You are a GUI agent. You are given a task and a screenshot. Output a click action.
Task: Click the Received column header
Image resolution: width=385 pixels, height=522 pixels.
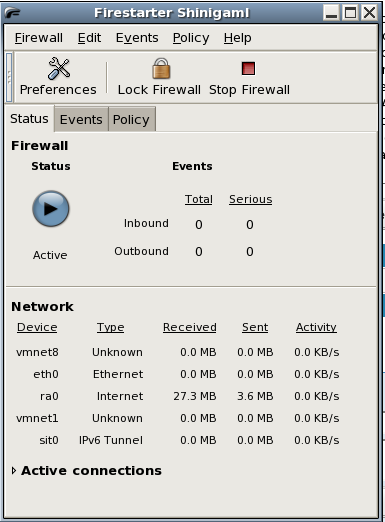point(190,327)
